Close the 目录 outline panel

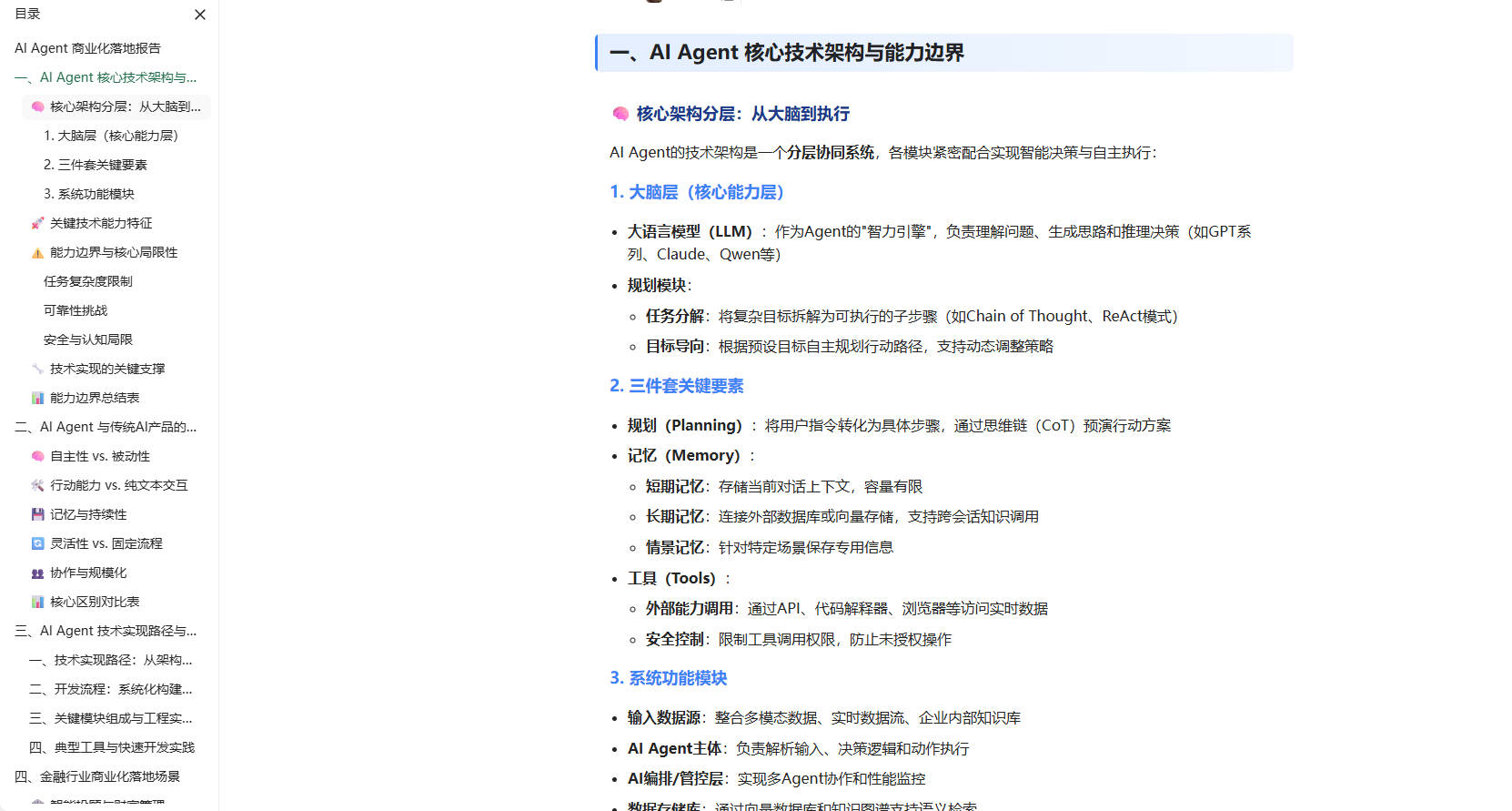pos(200,15)
